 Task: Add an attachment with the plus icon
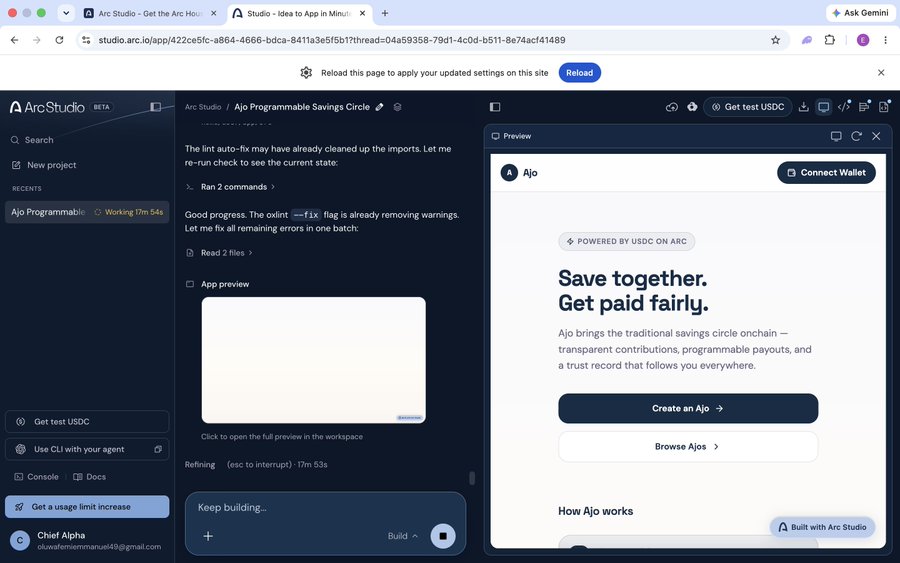pos(208,536)
